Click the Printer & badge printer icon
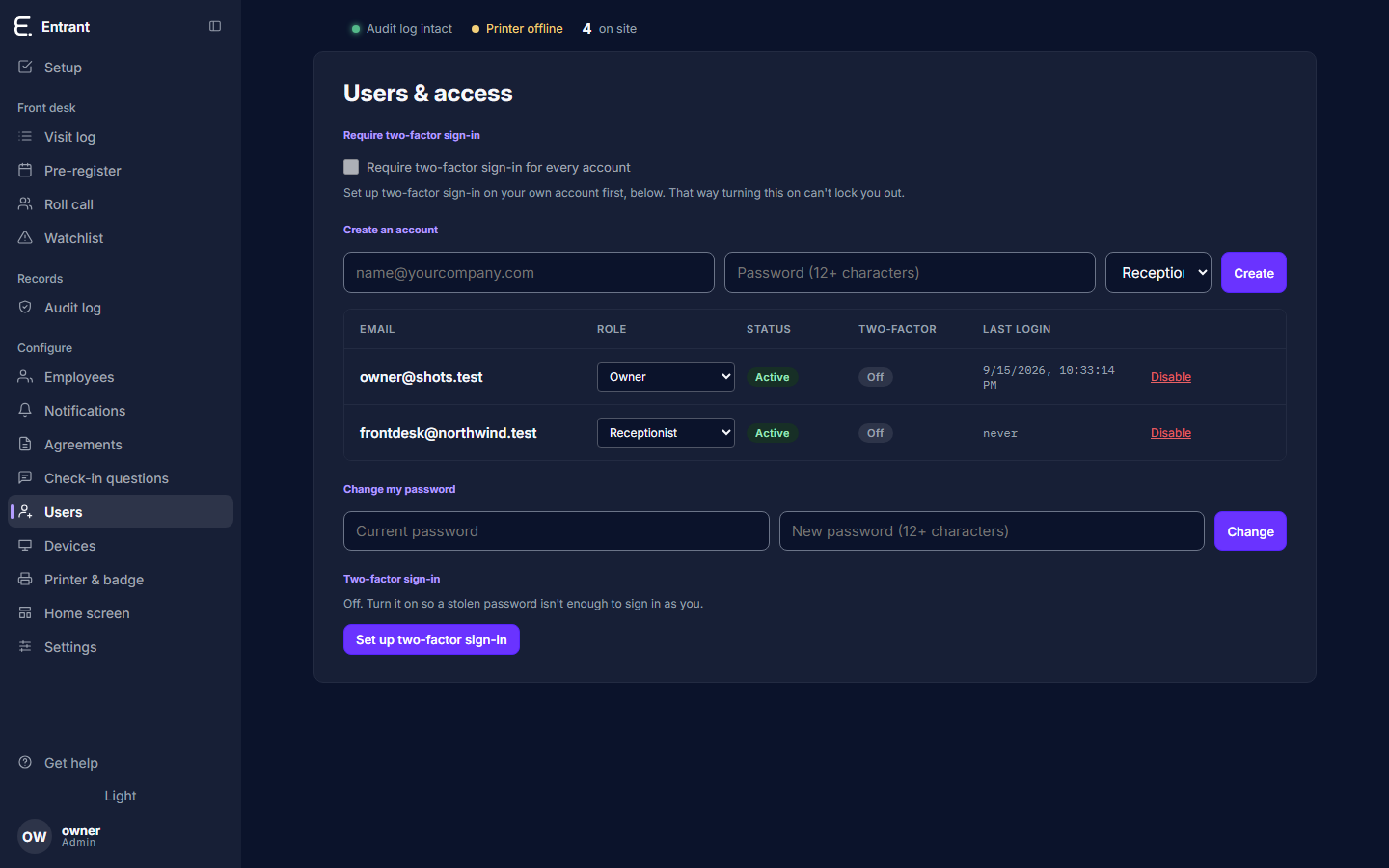This screenshot has height=868, width=1389. (25, 579)
